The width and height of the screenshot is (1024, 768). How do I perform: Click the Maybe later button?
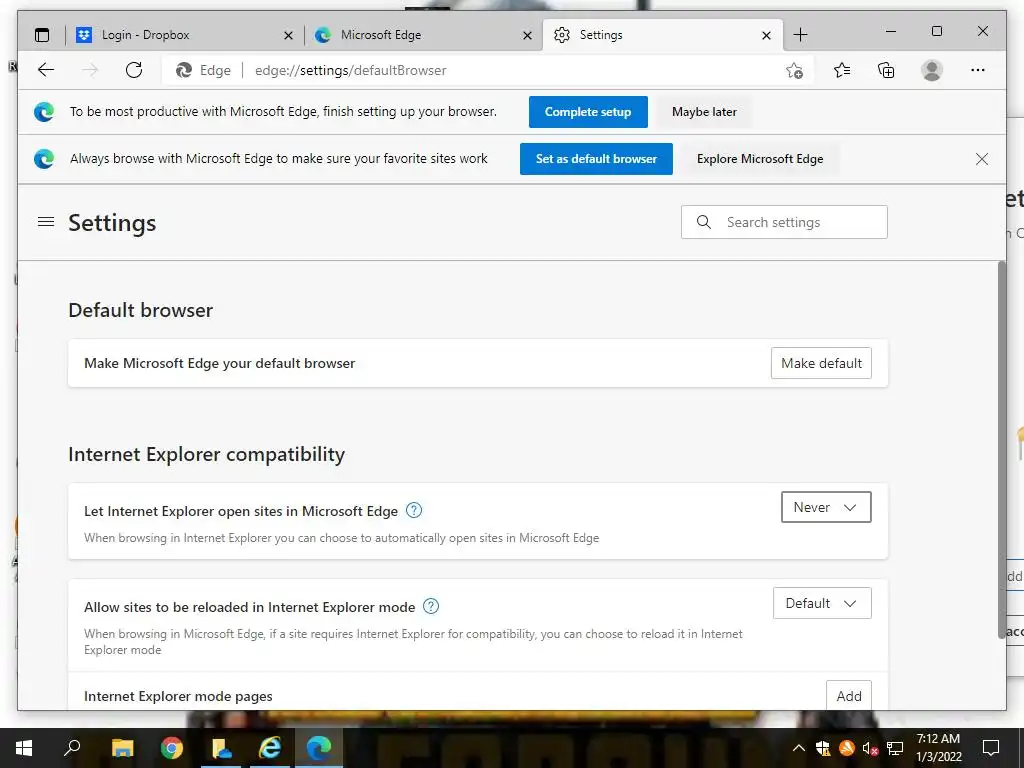(x=704, y=112)
